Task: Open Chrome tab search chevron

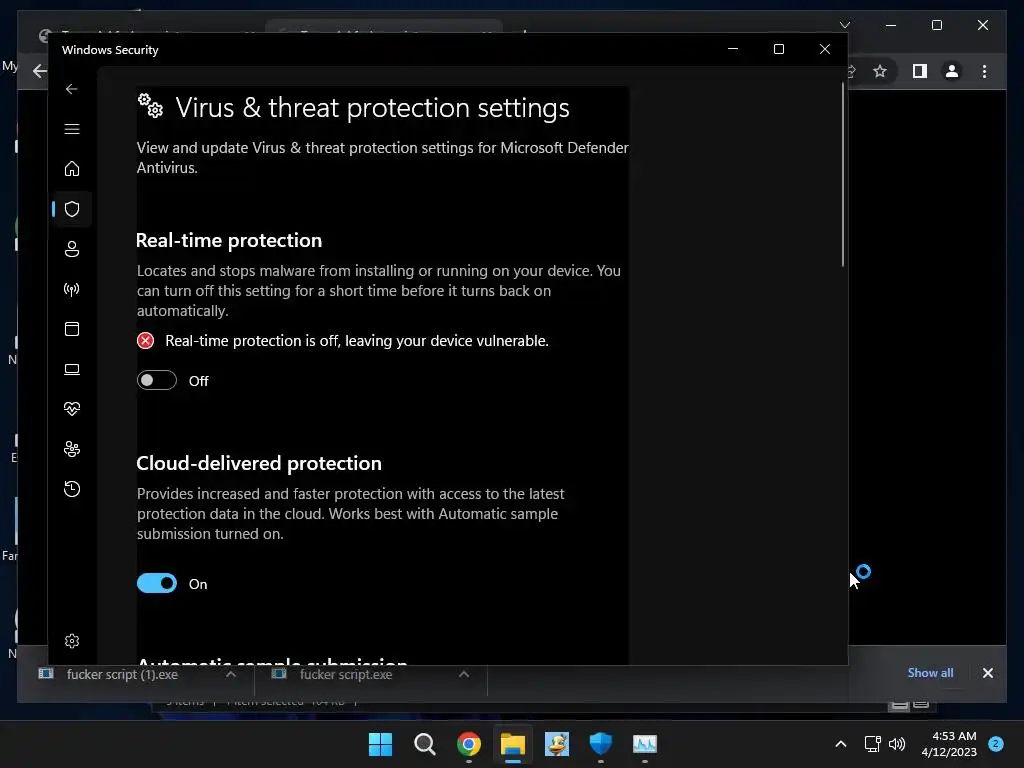Action: click(844, 25)
